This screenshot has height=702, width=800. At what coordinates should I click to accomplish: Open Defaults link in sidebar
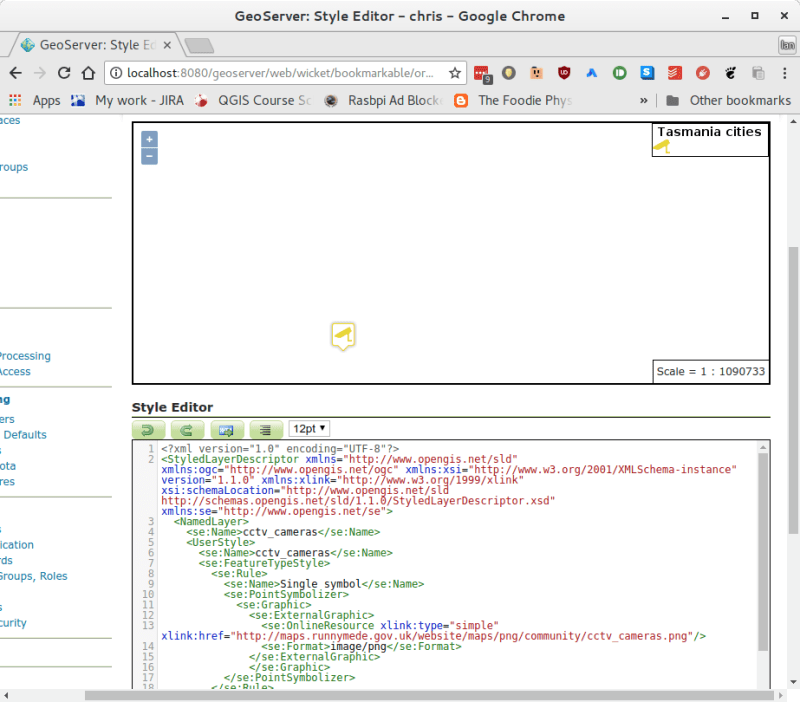pos(25,435)
